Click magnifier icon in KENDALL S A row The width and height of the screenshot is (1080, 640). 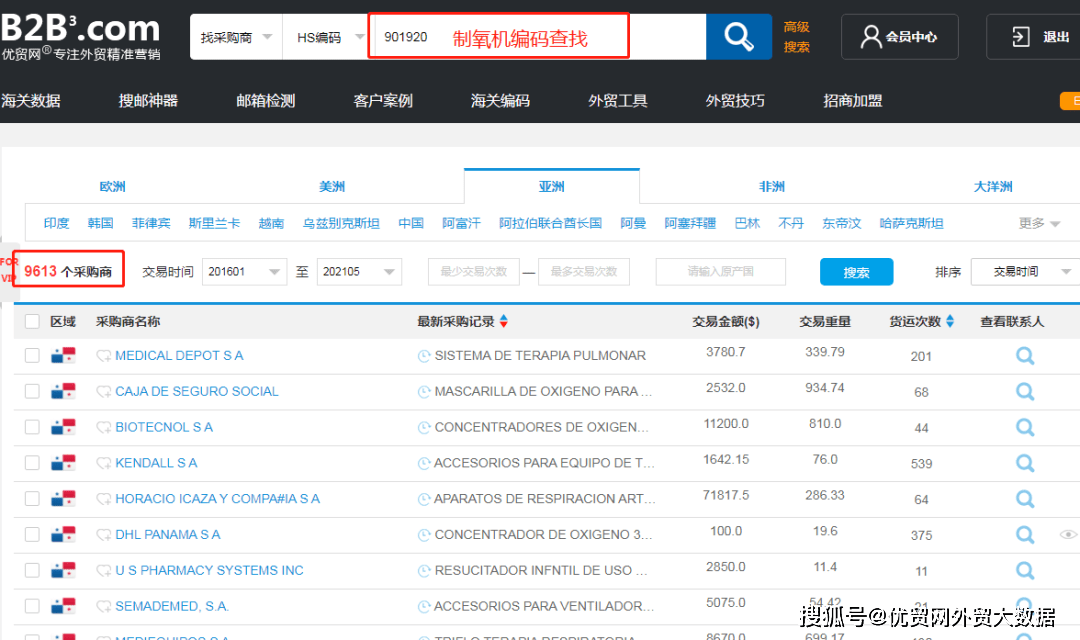point(1025,463)
